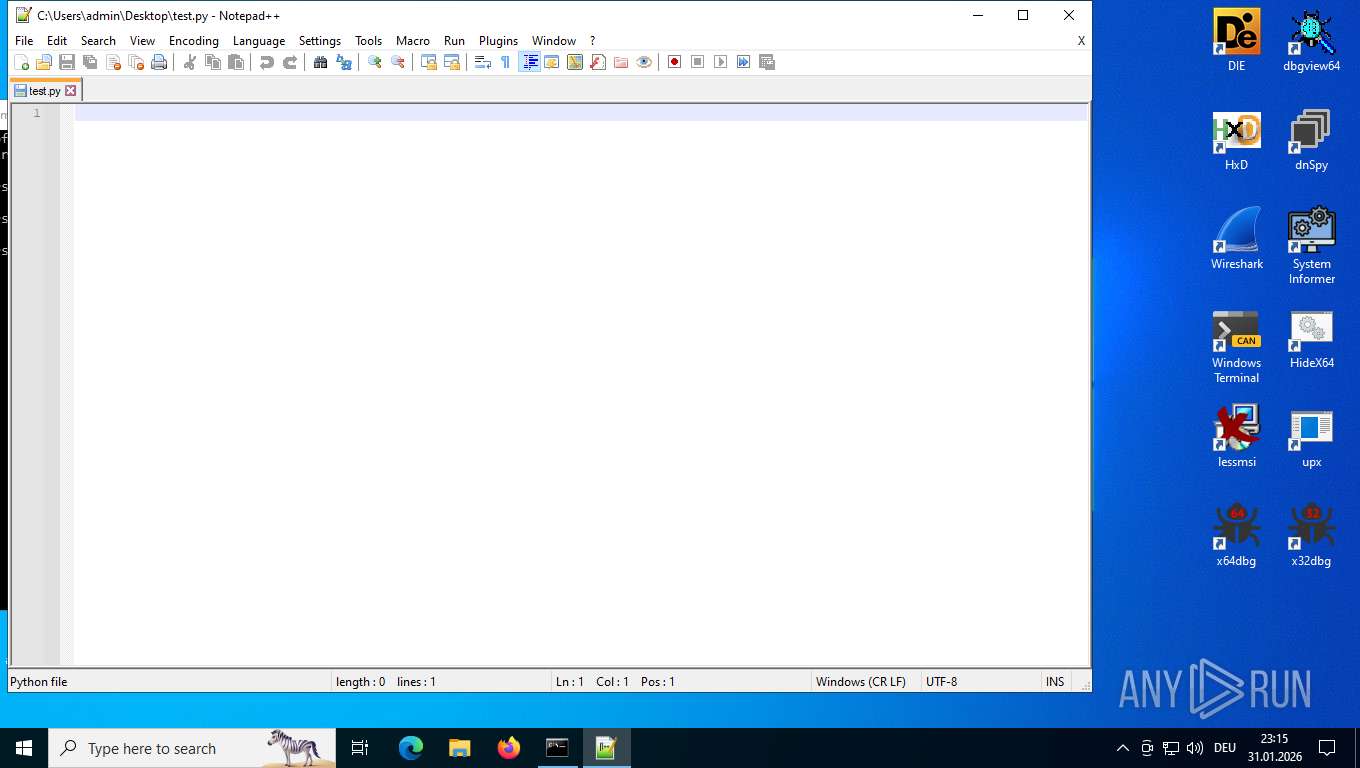The image size is (1360, 768).
Task: Open the Language menu
Action: coord(259,41)
